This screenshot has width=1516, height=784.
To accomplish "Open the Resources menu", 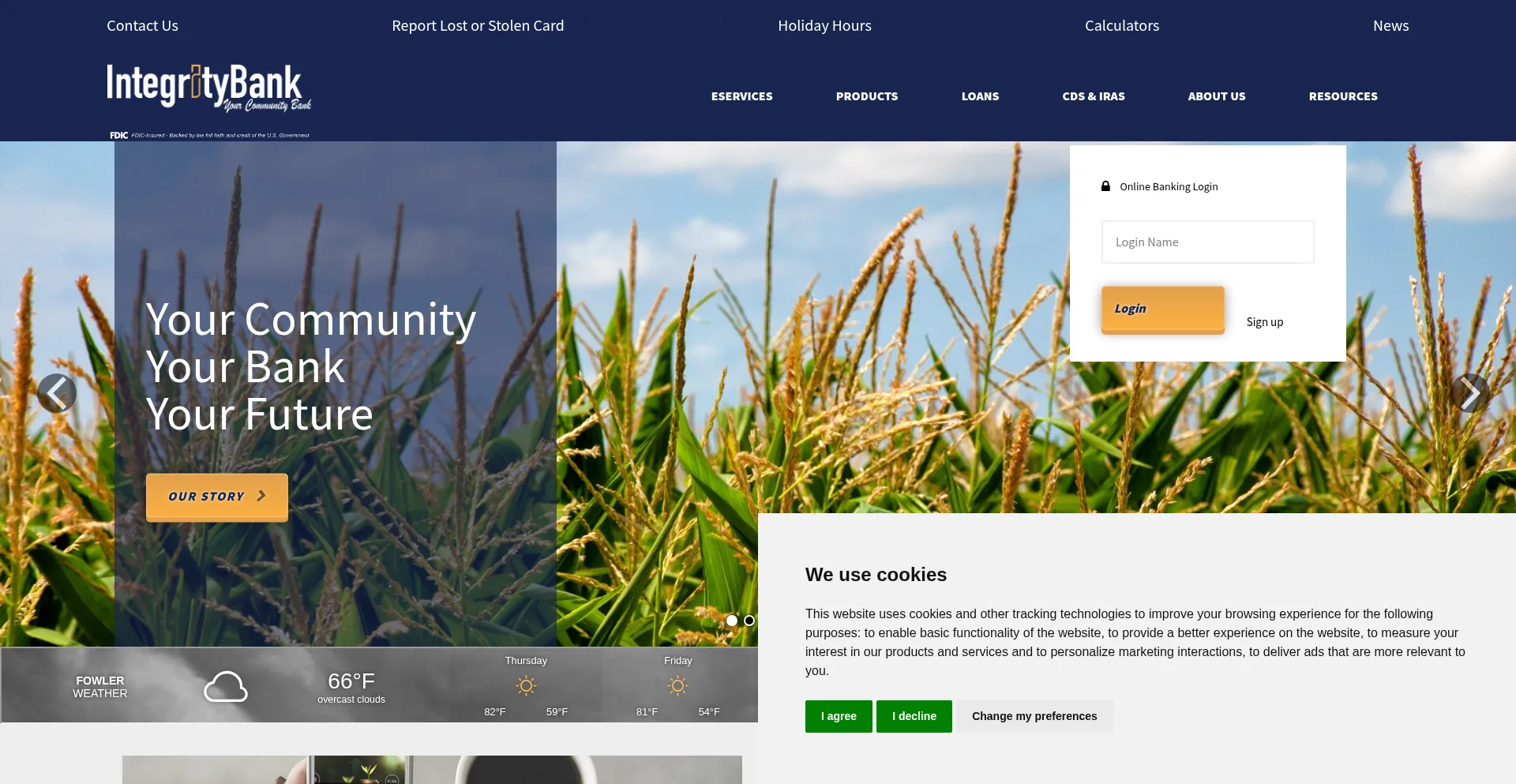I will coord(1343,96).
